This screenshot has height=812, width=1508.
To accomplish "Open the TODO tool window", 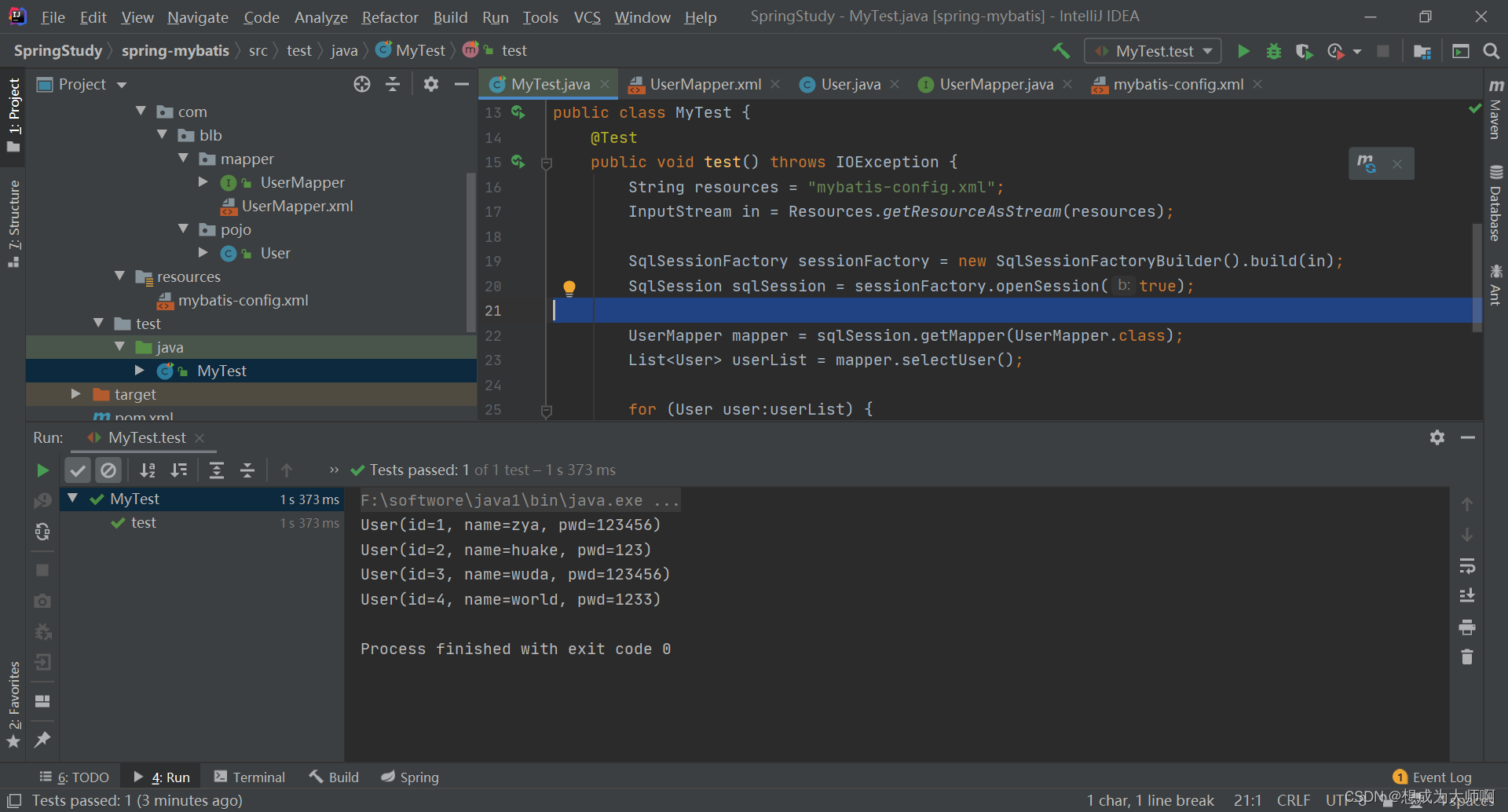I will coord(75,777).
